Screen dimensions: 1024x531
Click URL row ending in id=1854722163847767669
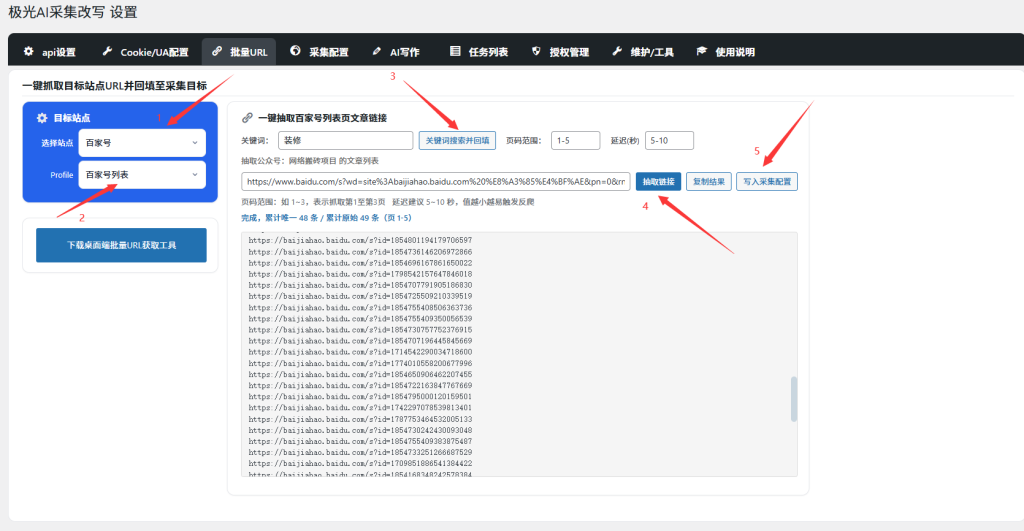(x=360, y=385)
